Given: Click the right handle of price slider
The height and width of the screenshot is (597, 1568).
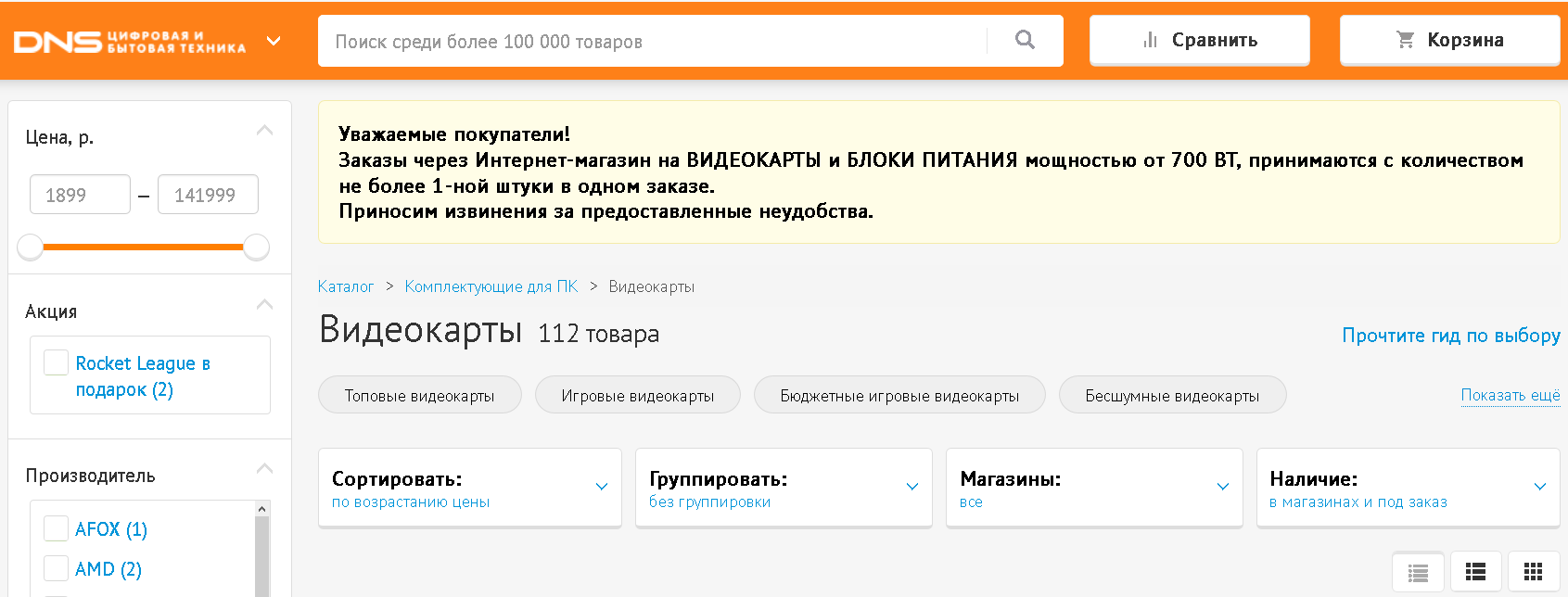Looking at the screenshot, I should pos(256,248).
